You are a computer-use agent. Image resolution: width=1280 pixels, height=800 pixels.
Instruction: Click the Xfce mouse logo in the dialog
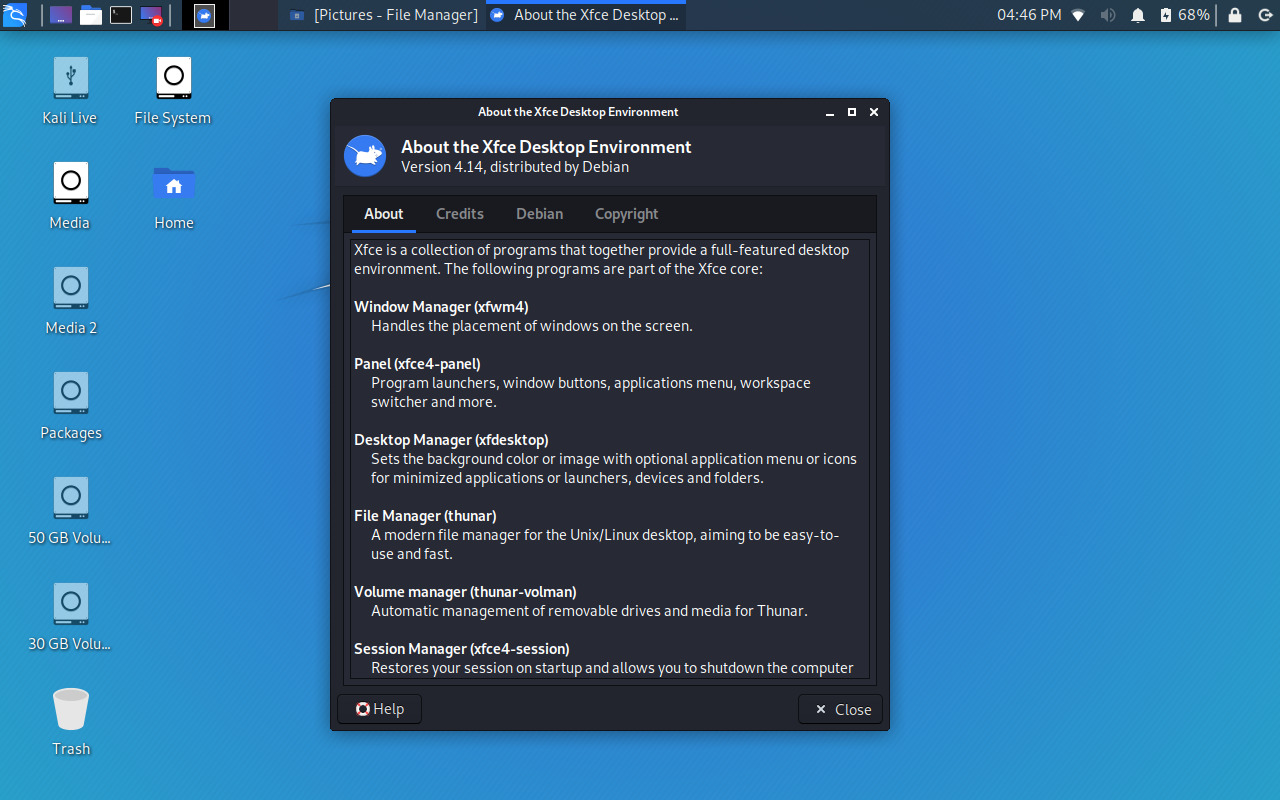tap(364, 155)
